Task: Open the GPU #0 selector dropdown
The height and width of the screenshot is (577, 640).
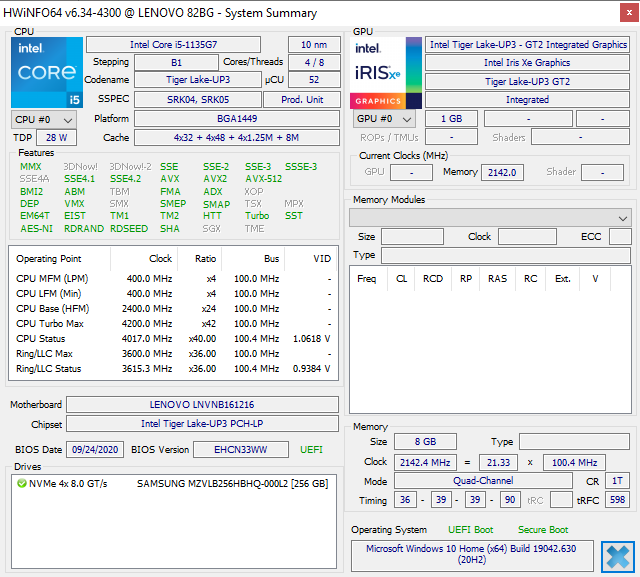Action: pyautogui.click(x=383, y=119)
